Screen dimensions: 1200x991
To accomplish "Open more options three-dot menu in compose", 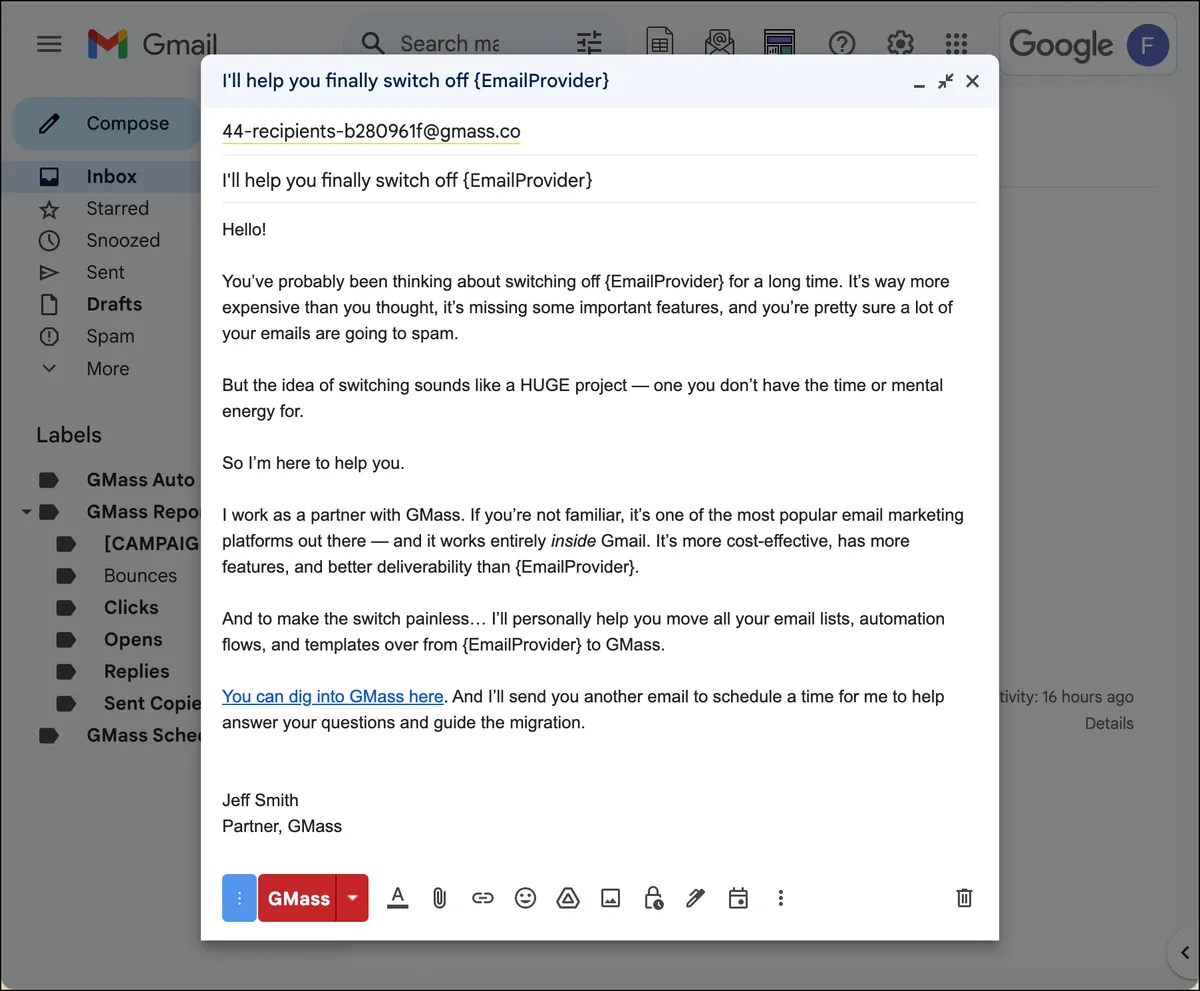I will click(781, 898).
